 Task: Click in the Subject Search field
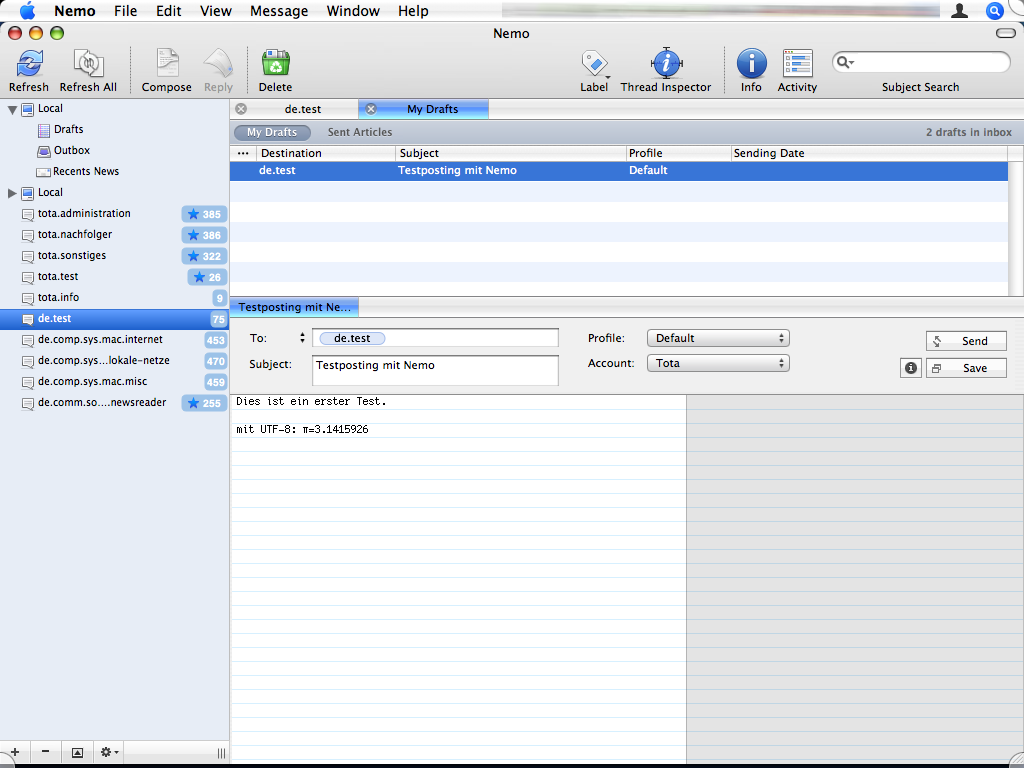pos(930,63)
